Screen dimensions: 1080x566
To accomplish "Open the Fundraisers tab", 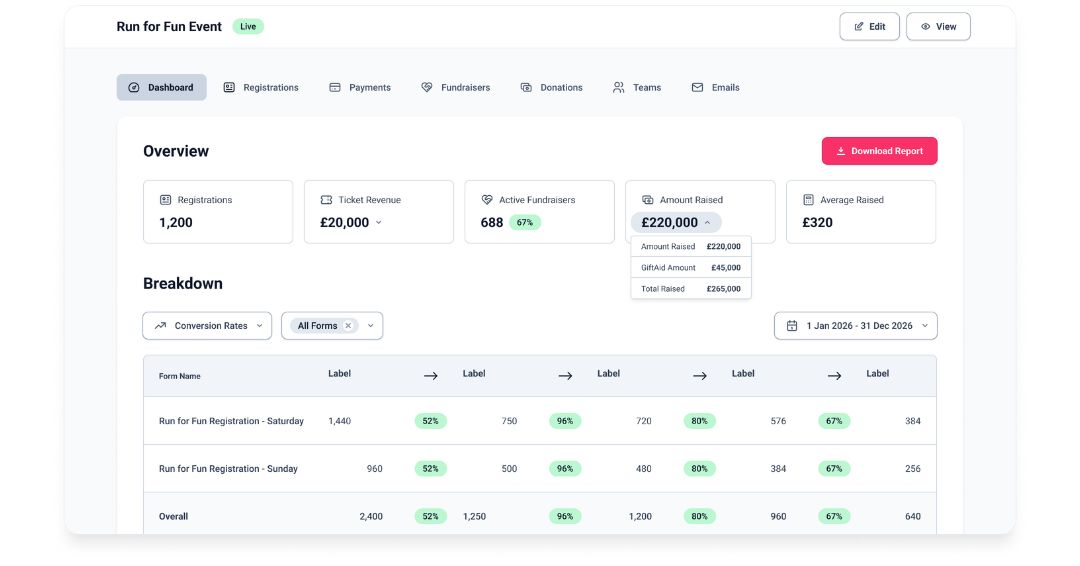I will coord(456,87).
